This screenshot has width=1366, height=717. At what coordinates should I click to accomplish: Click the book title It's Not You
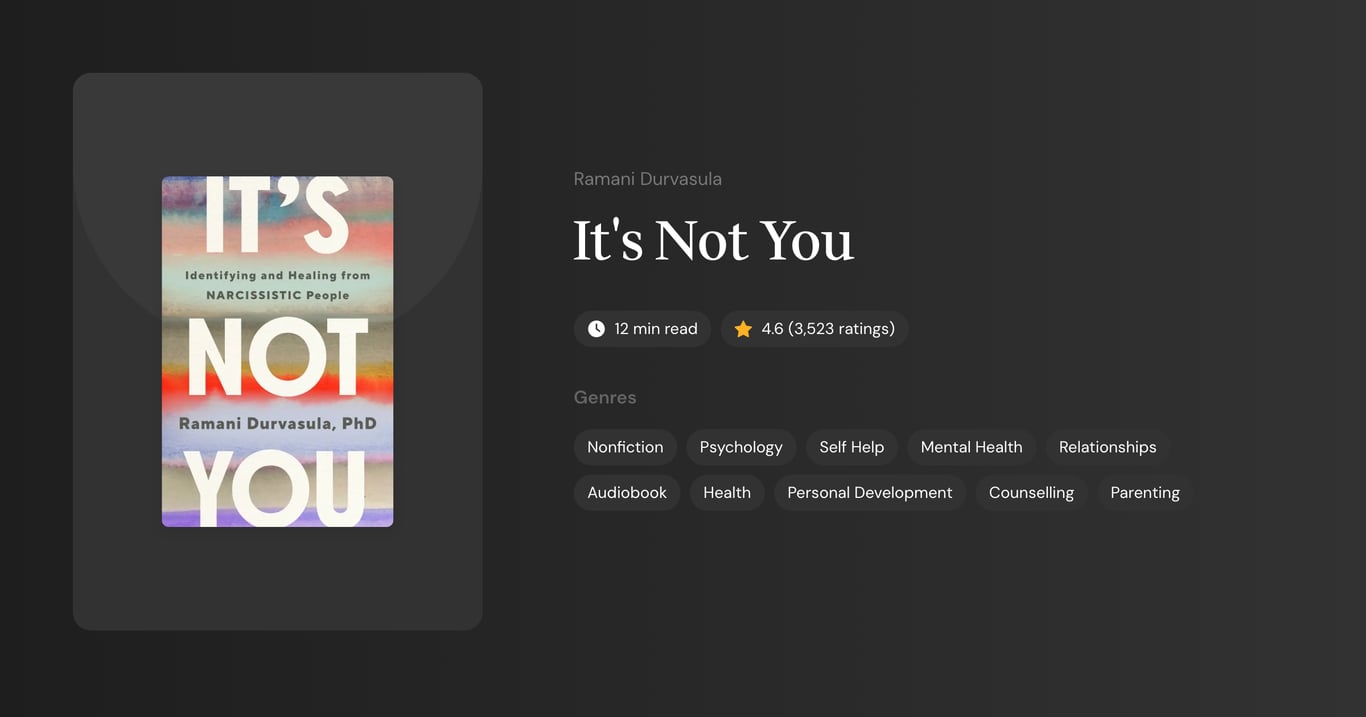(x=713, y=240)
